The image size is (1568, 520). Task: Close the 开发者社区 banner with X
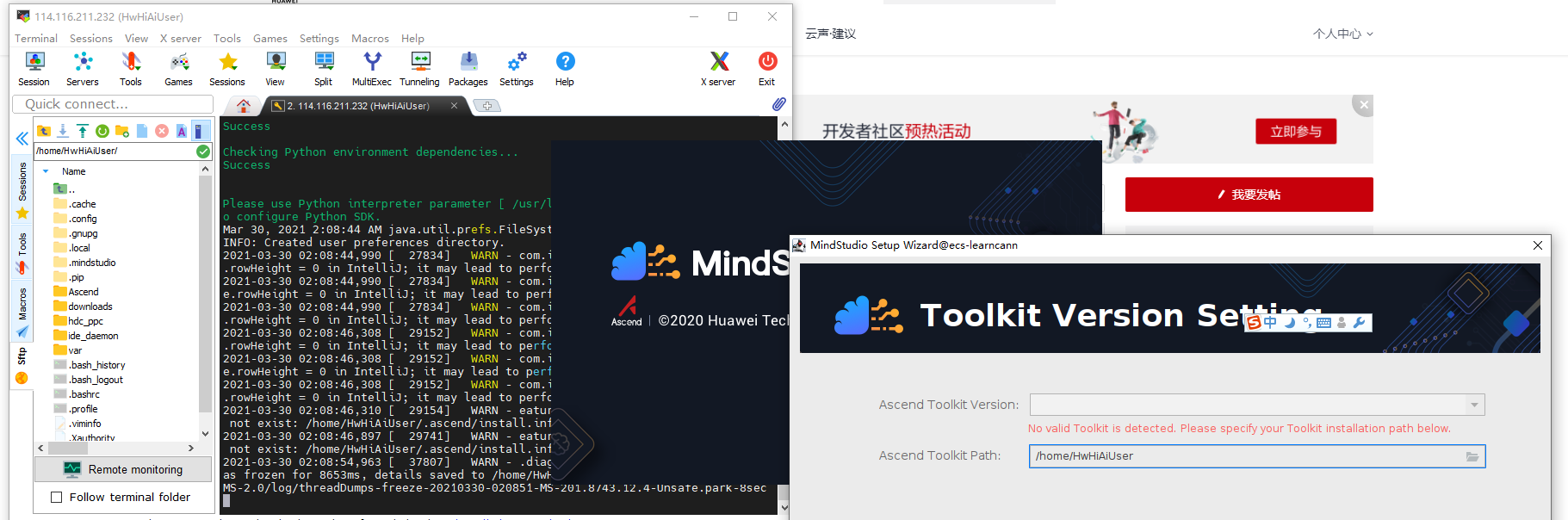(x=1362, y=105)
